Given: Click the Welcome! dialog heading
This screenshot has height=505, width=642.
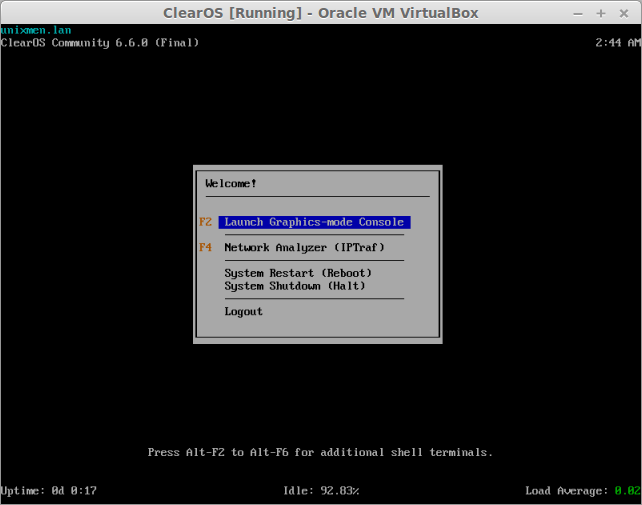Looking at the screenshot, I should coord(231,183).
